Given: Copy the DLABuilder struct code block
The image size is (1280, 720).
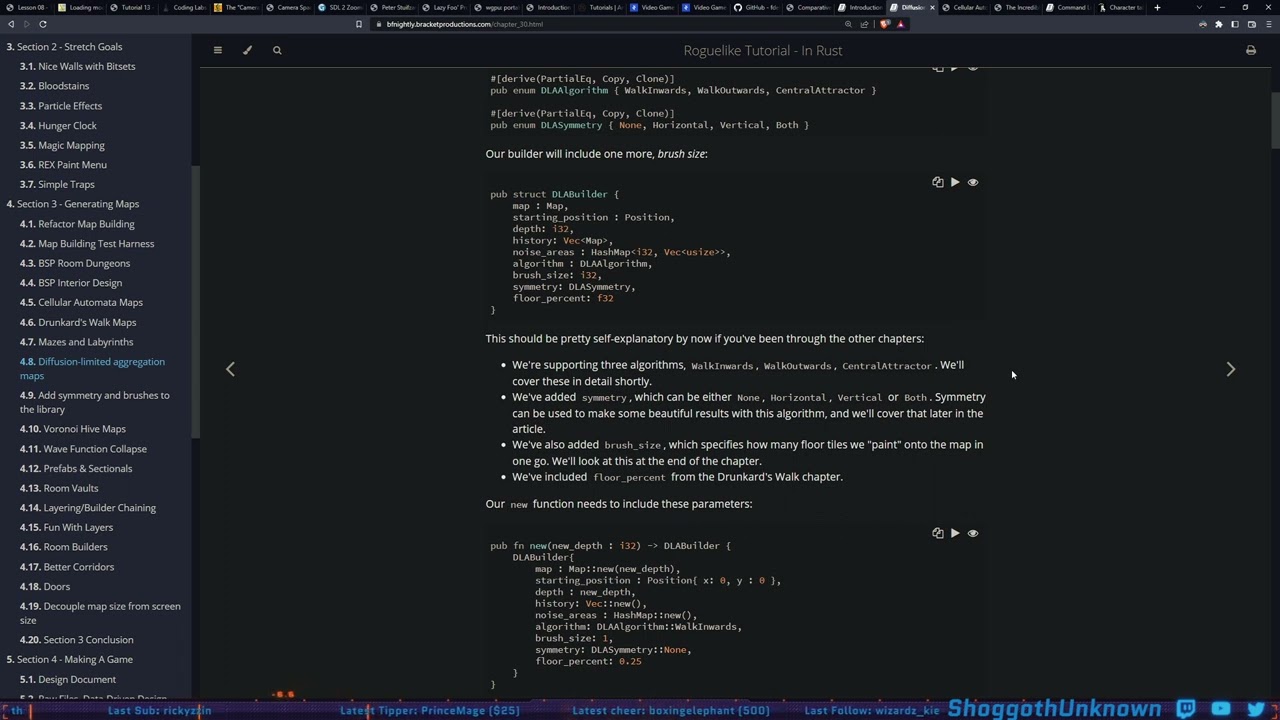Looking at the screenshot, I should click(937, 182).
